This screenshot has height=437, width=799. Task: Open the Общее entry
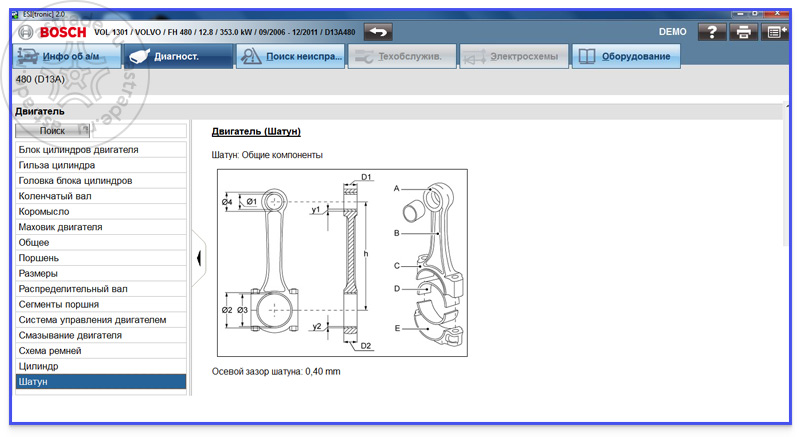101,242
